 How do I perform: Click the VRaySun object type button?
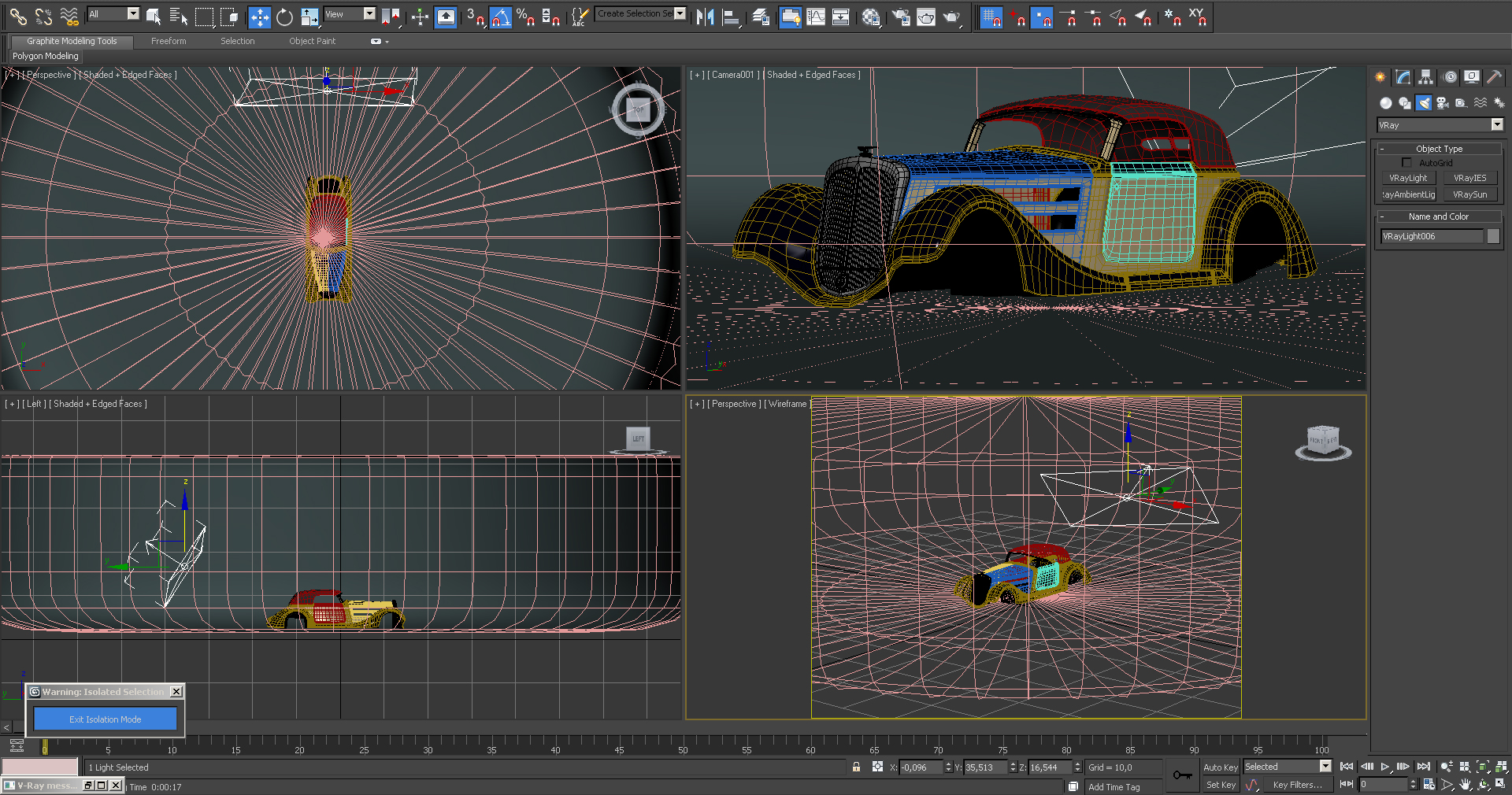point(1469,194)
